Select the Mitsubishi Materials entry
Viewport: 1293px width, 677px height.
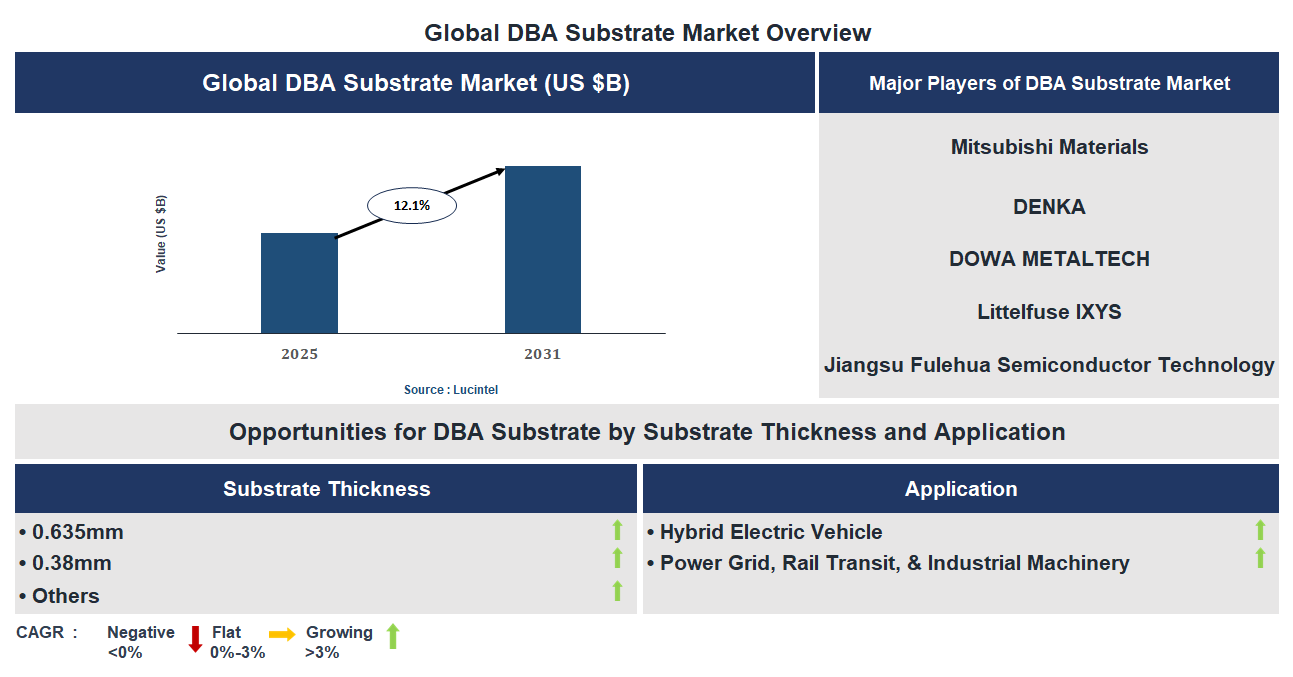click(x=1049, y=146)
